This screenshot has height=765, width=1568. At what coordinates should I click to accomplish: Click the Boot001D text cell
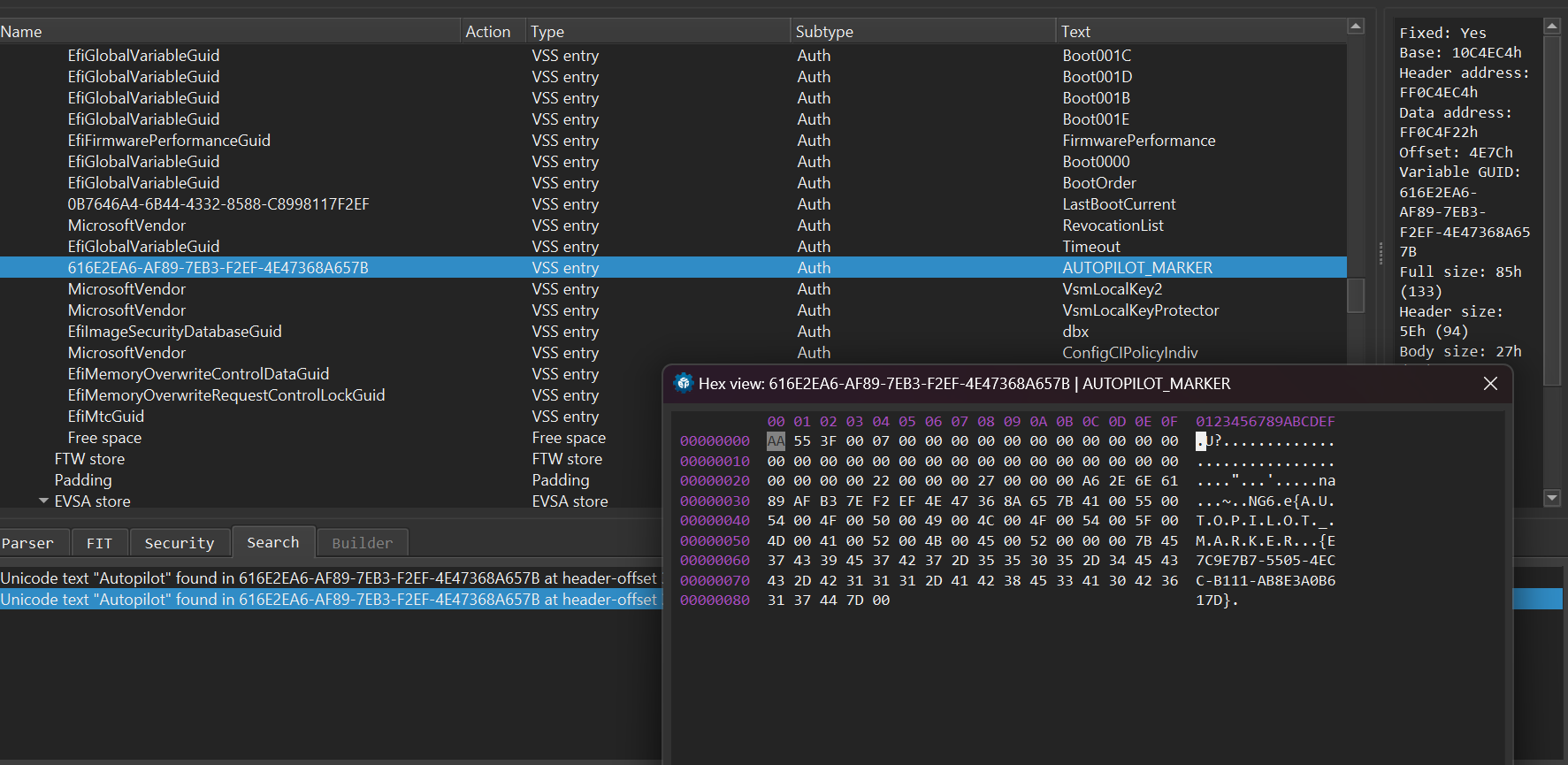[x=1098, y=76]
